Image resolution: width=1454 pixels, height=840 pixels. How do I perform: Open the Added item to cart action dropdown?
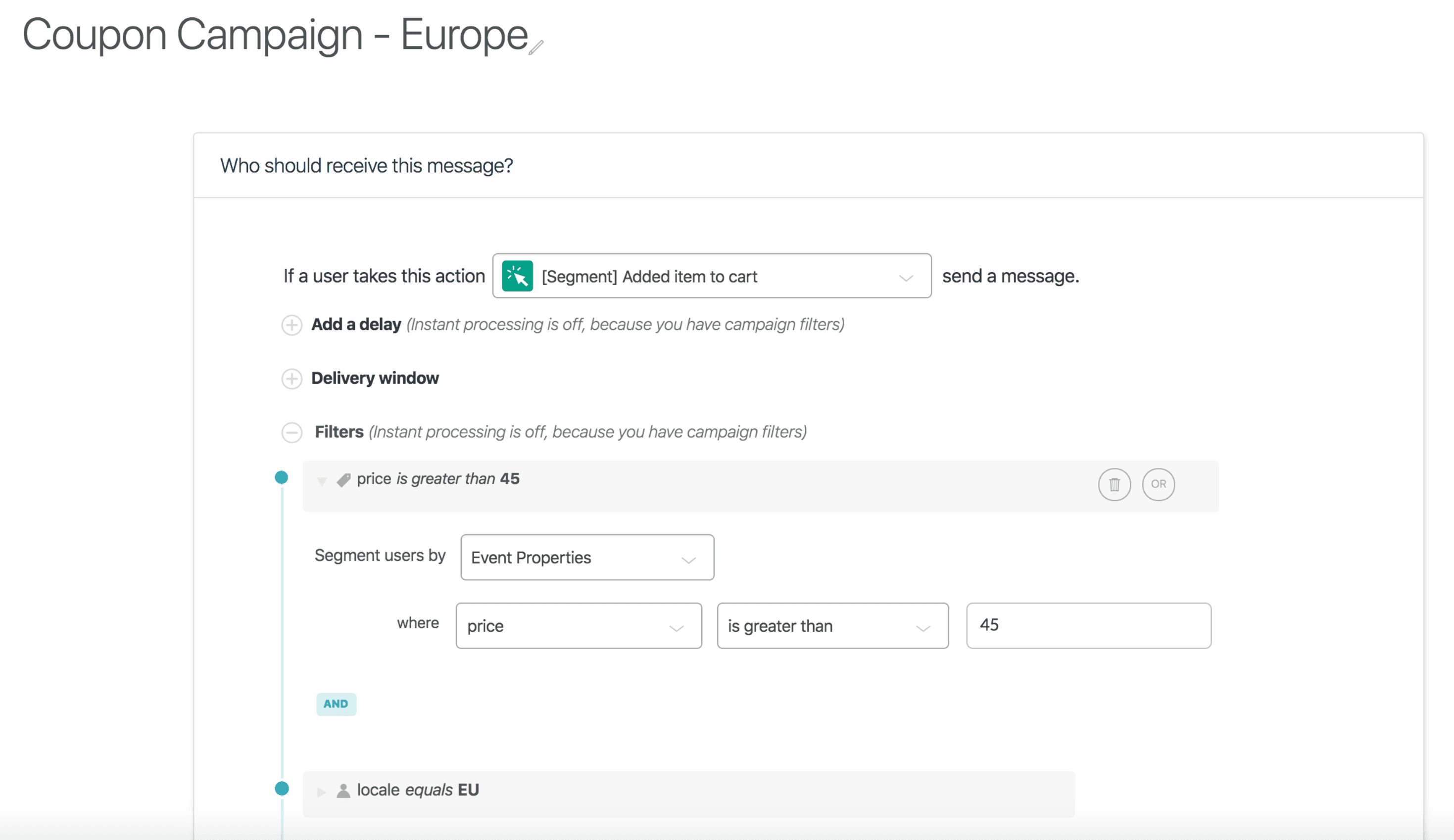coord(712,277)
